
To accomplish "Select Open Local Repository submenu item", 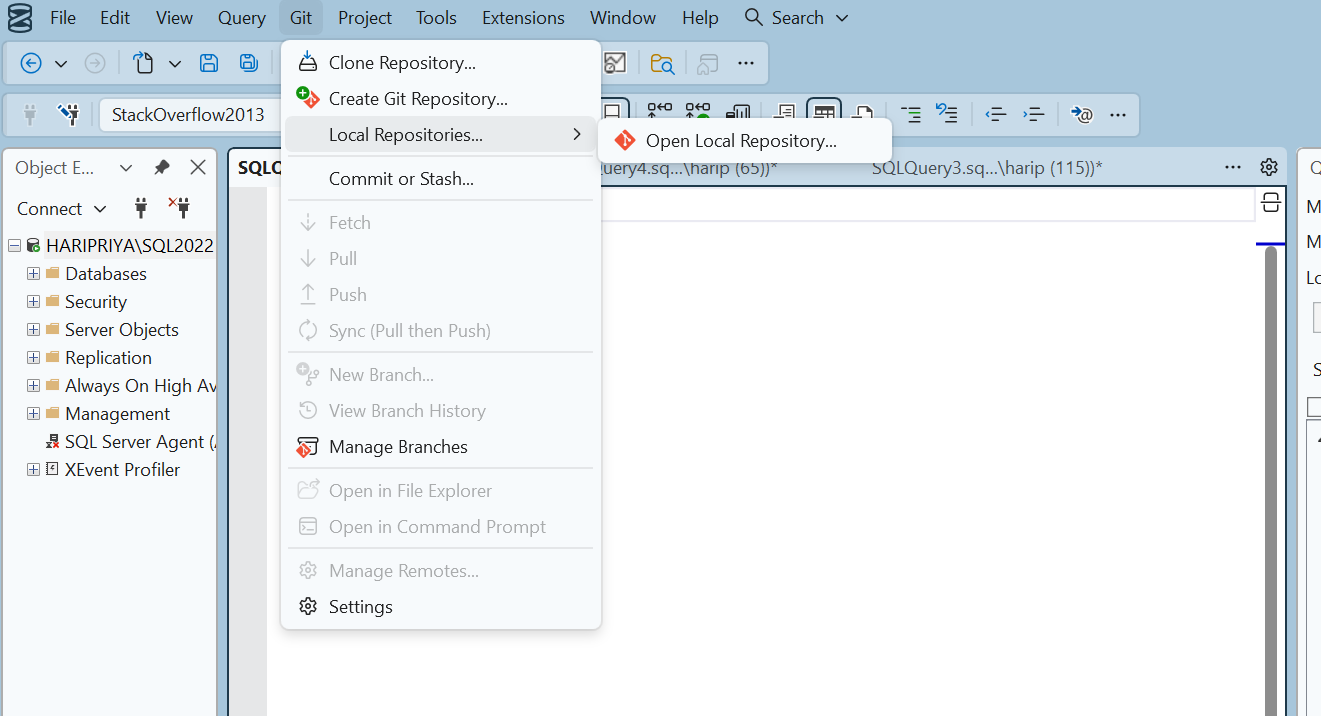I will pyautogui.click(x=745, y=141).
